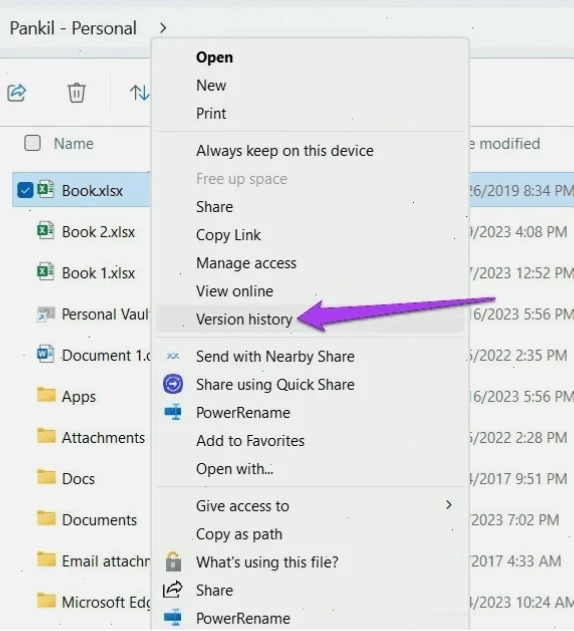The height and width of the screenshot is (631, 574).
Task: Choose Open with...
Action: tap(234, 469)
